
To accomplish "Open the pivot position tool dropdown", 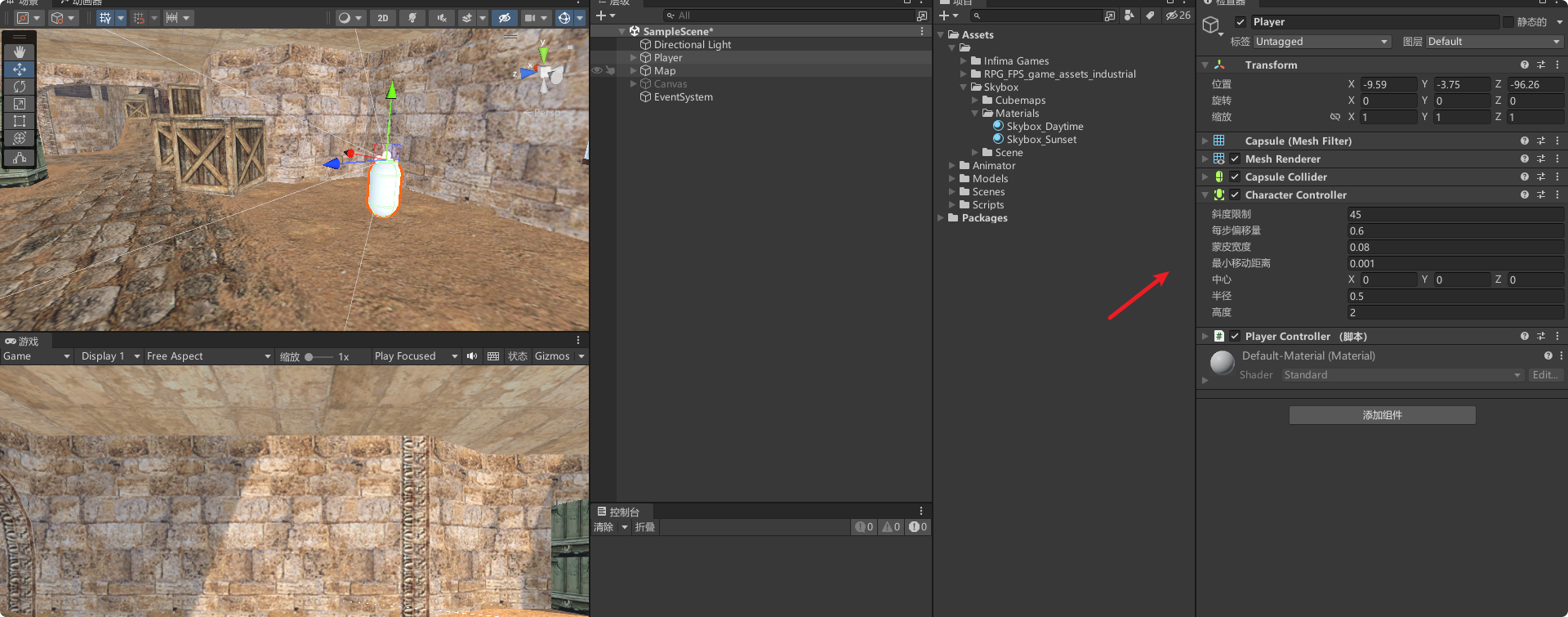I will tap(29, 17).
